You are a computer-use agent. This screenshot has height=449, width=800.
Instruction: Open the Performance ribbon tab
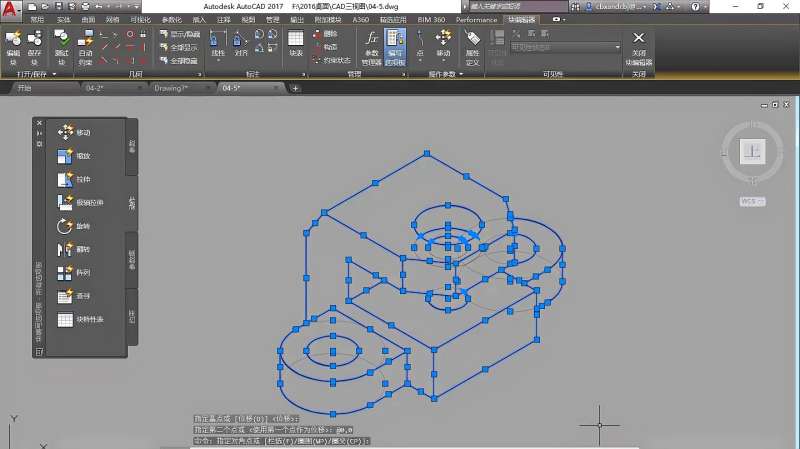476,19
